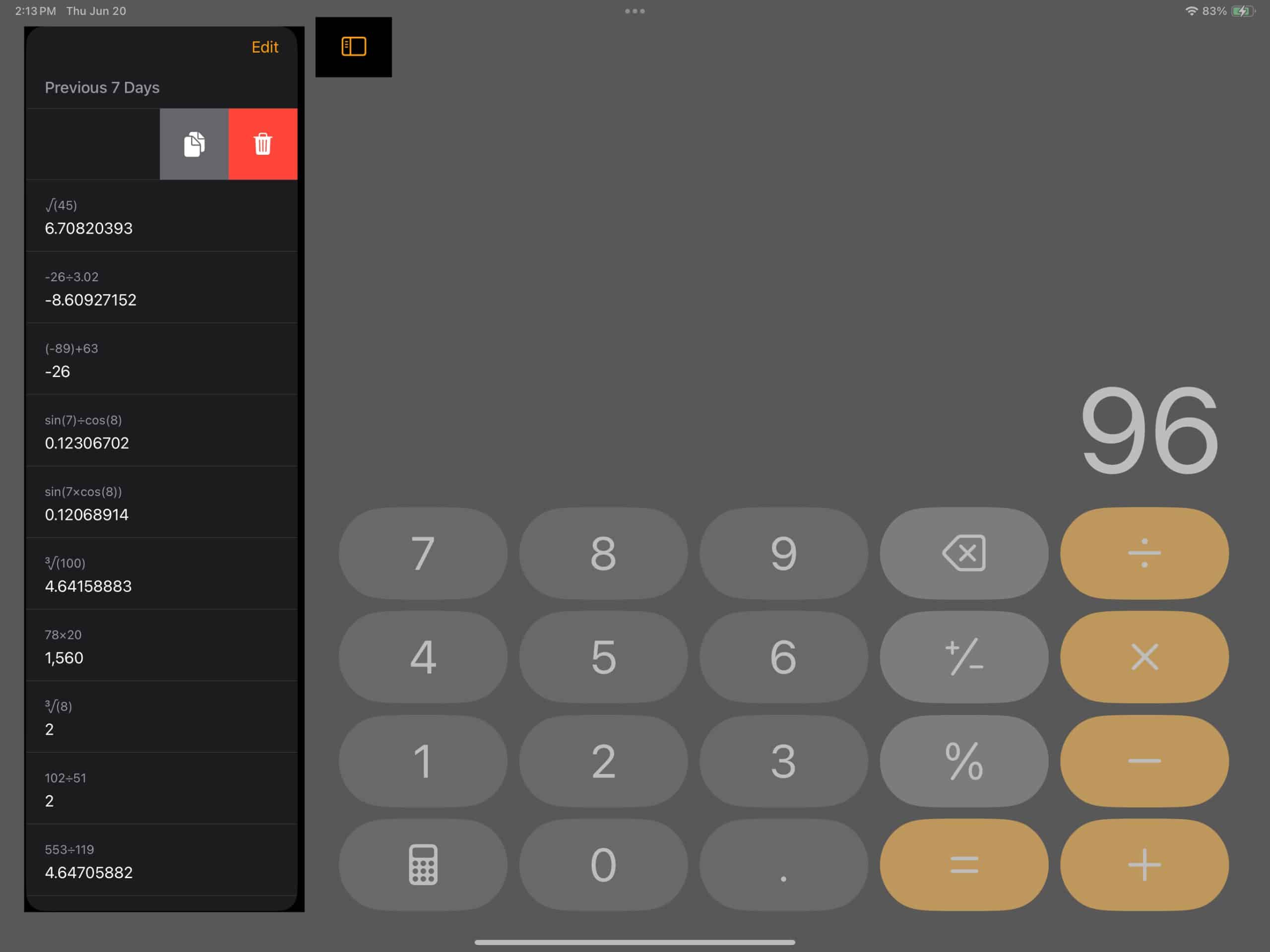Image resolution: width=1270 pixels, height=952 pixels.
Task: Click the multiplication operator button
Action: 1143,656
